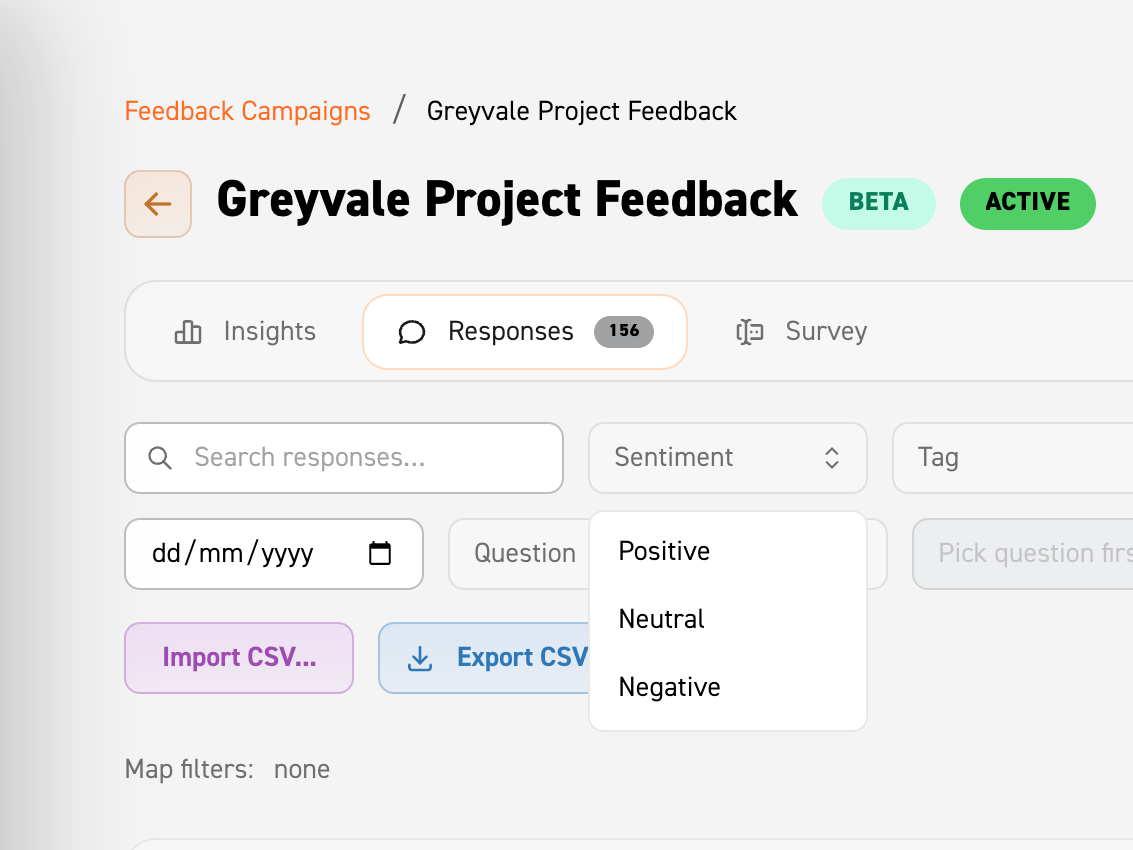Image resolution: width=1133 pixels, height=850 pixels.
Task: Focus the Search responses input field
Action: tap(344, 458)
